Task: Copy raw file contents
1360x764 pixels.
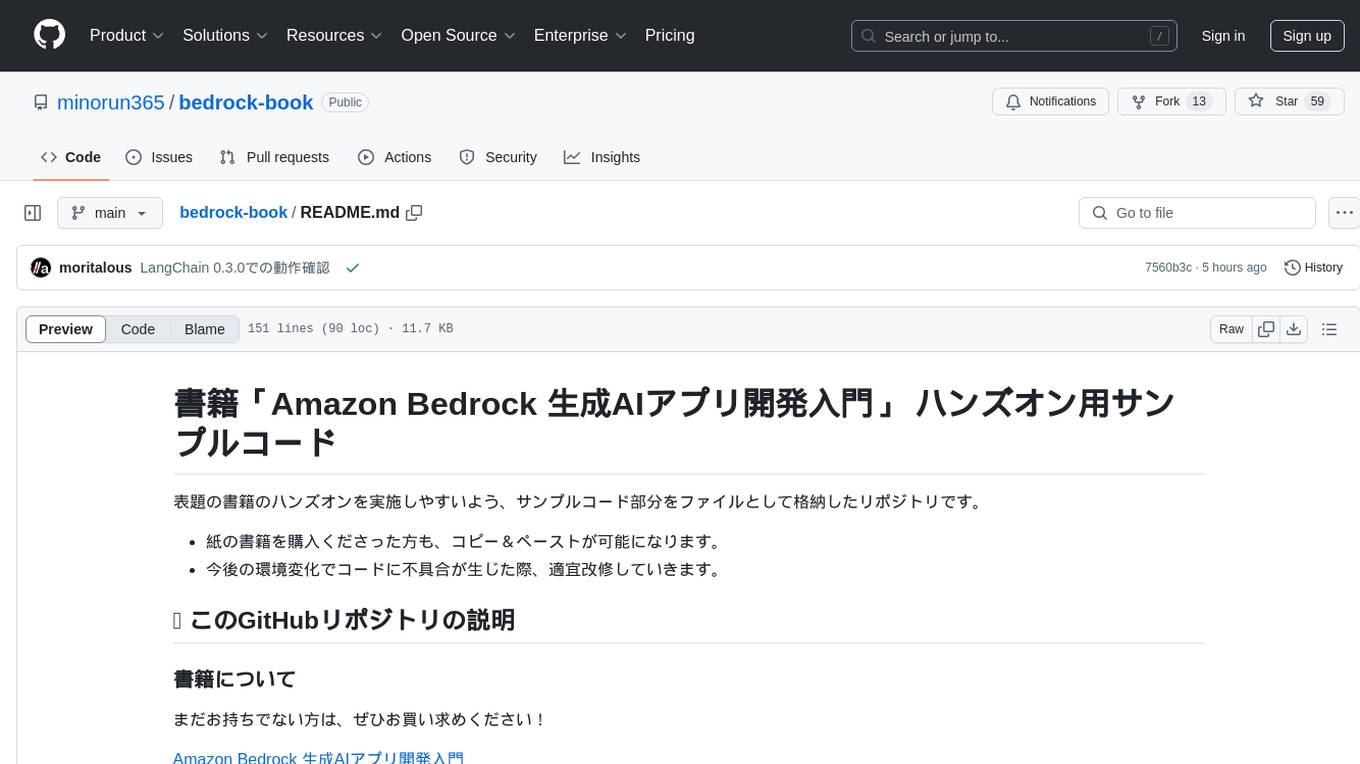Action: [x=1266, y=329]
